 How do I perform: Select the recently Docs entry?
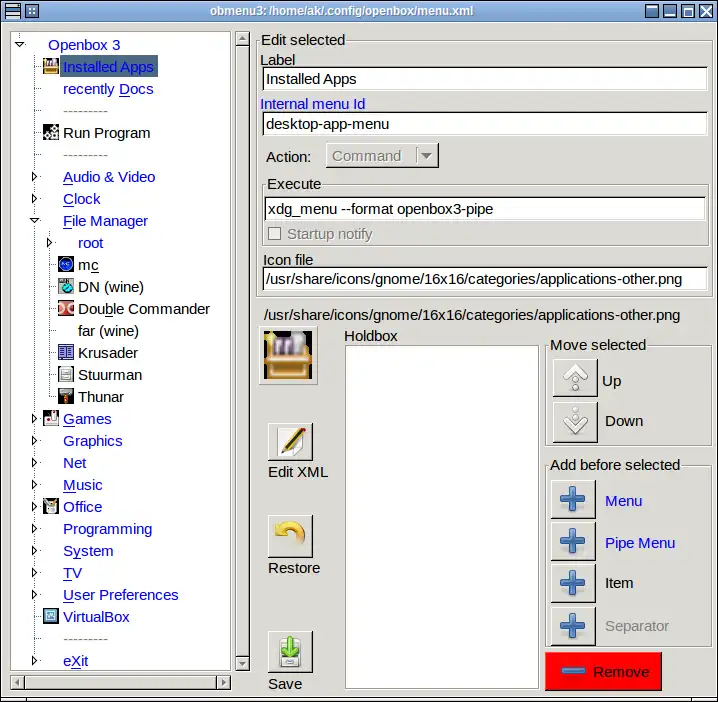108,89
